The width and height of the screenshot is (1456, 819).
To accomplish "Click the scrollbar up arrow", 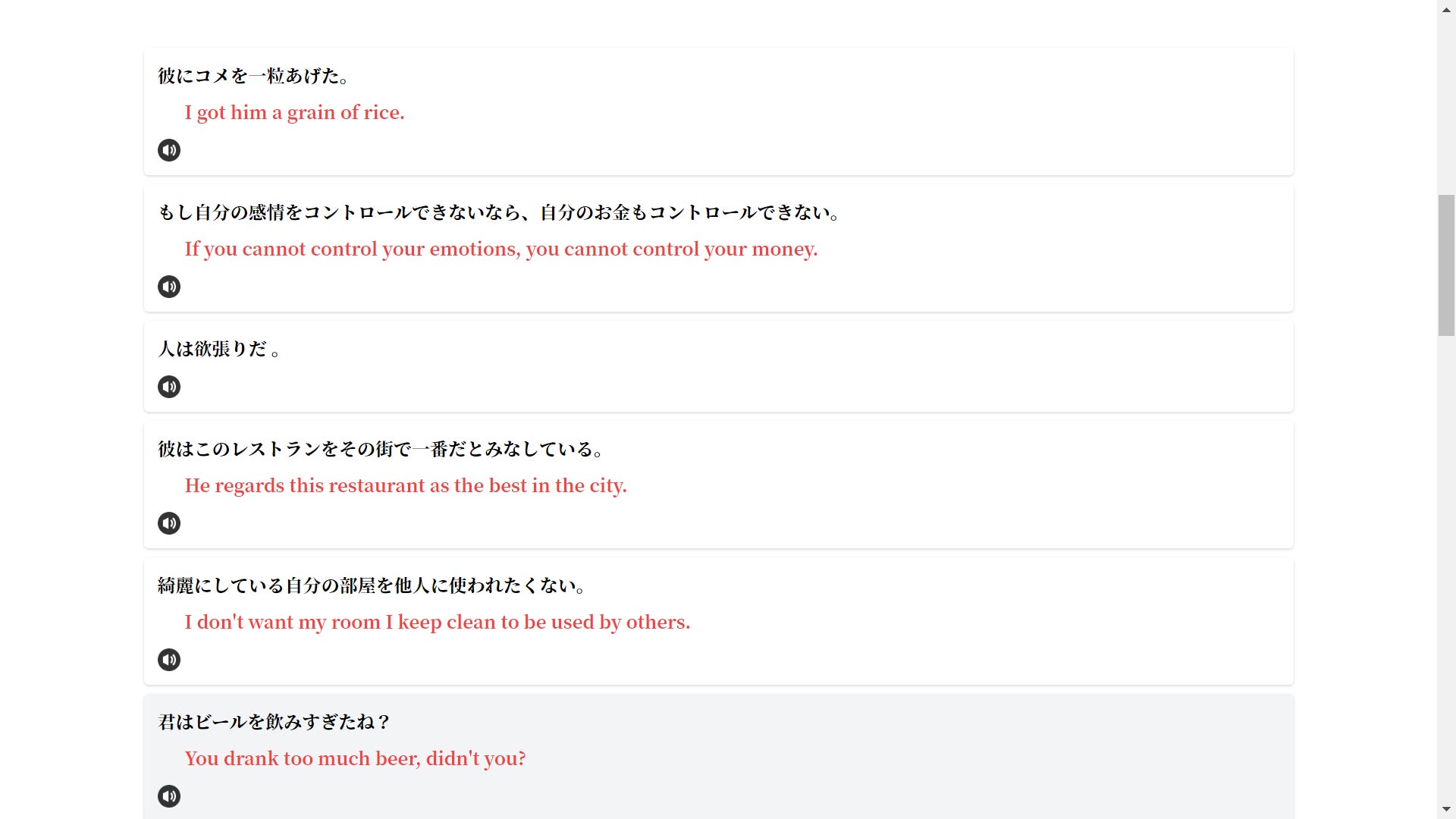I will (x=1446, y=8).
